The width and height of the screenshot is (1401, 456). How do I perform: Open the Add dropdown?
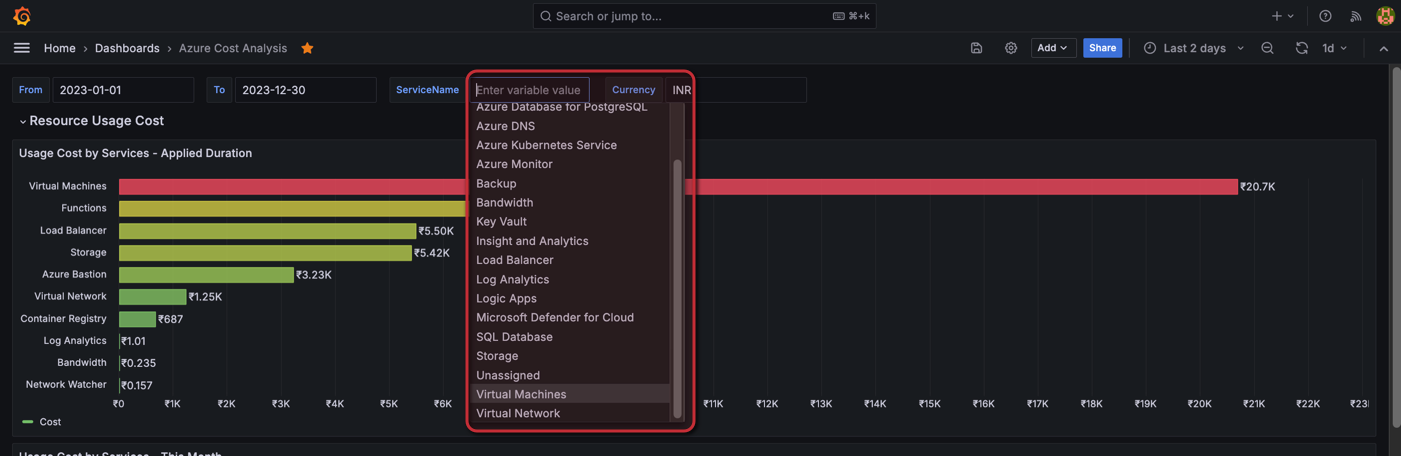(x=1053, y=48)
